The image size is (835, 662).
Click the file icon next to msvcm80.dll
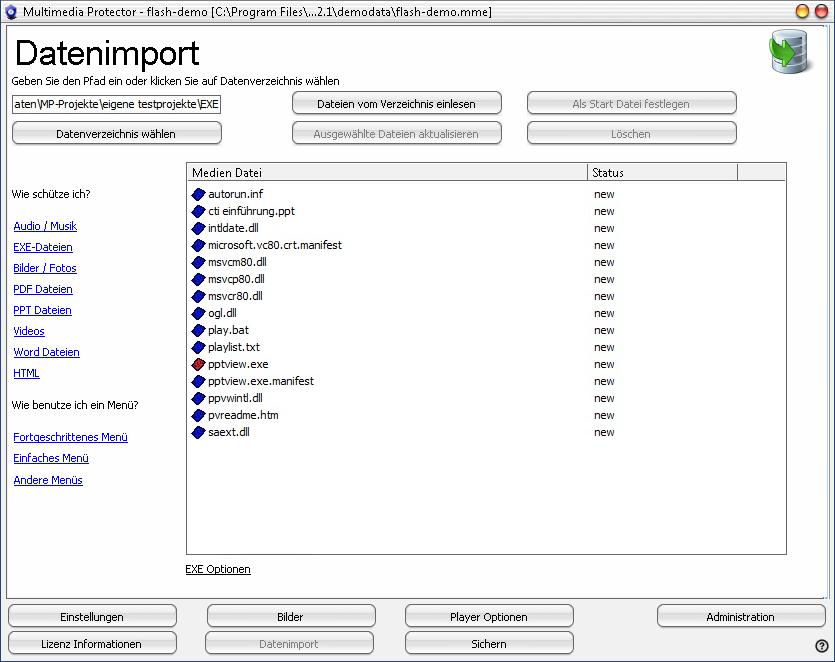point(198,262)
